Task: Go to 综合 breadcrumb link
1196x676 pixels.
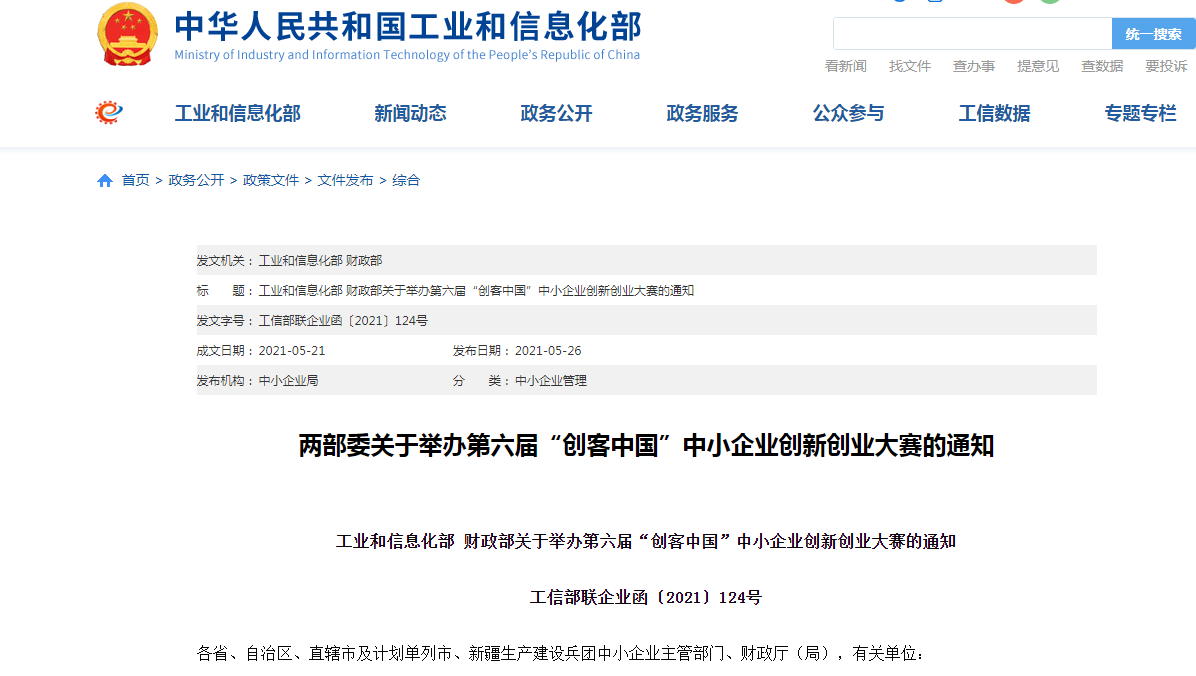Action: coord(406,181)
